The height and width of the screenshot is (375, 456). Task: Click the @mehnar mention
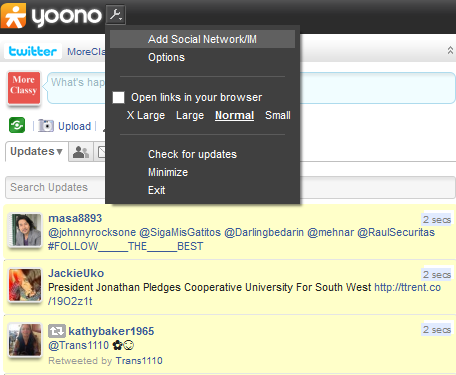coord(330,232)
